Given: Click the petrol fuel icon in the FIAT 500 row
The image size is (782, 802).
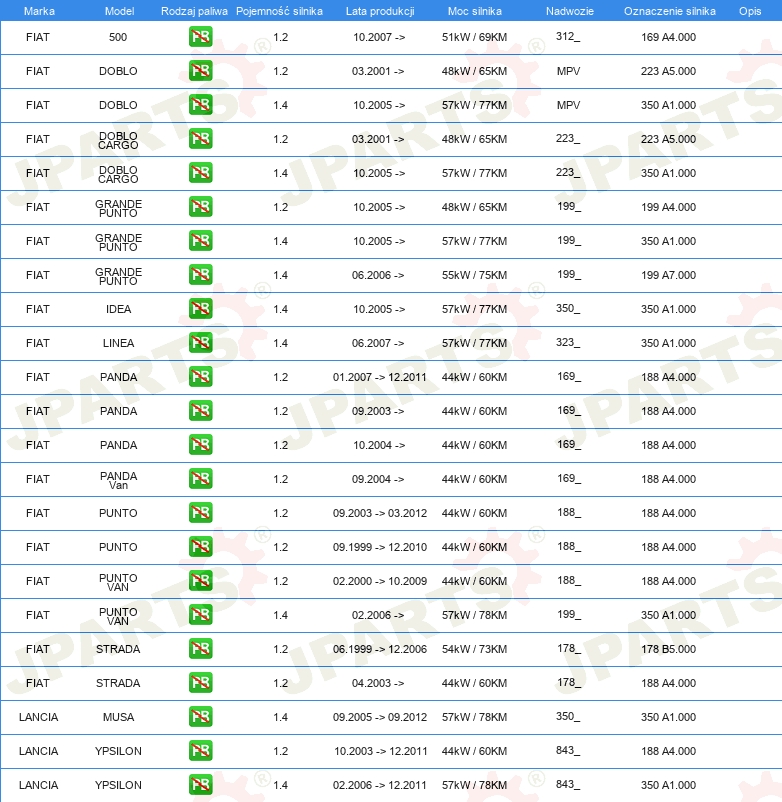Looking at the screenshot, I should (200, 37).
